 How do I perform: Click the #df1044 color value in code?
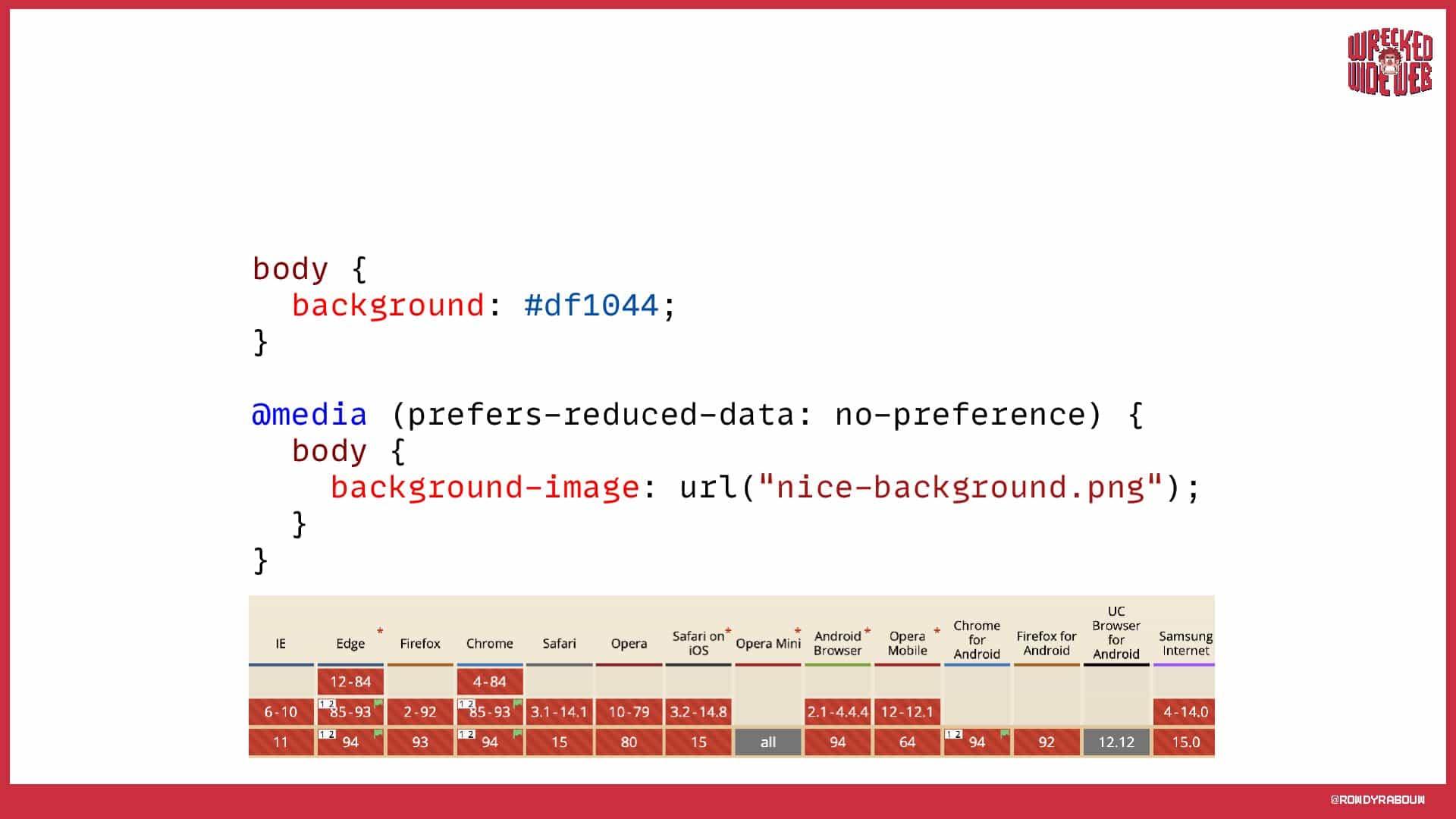point(591,306)
